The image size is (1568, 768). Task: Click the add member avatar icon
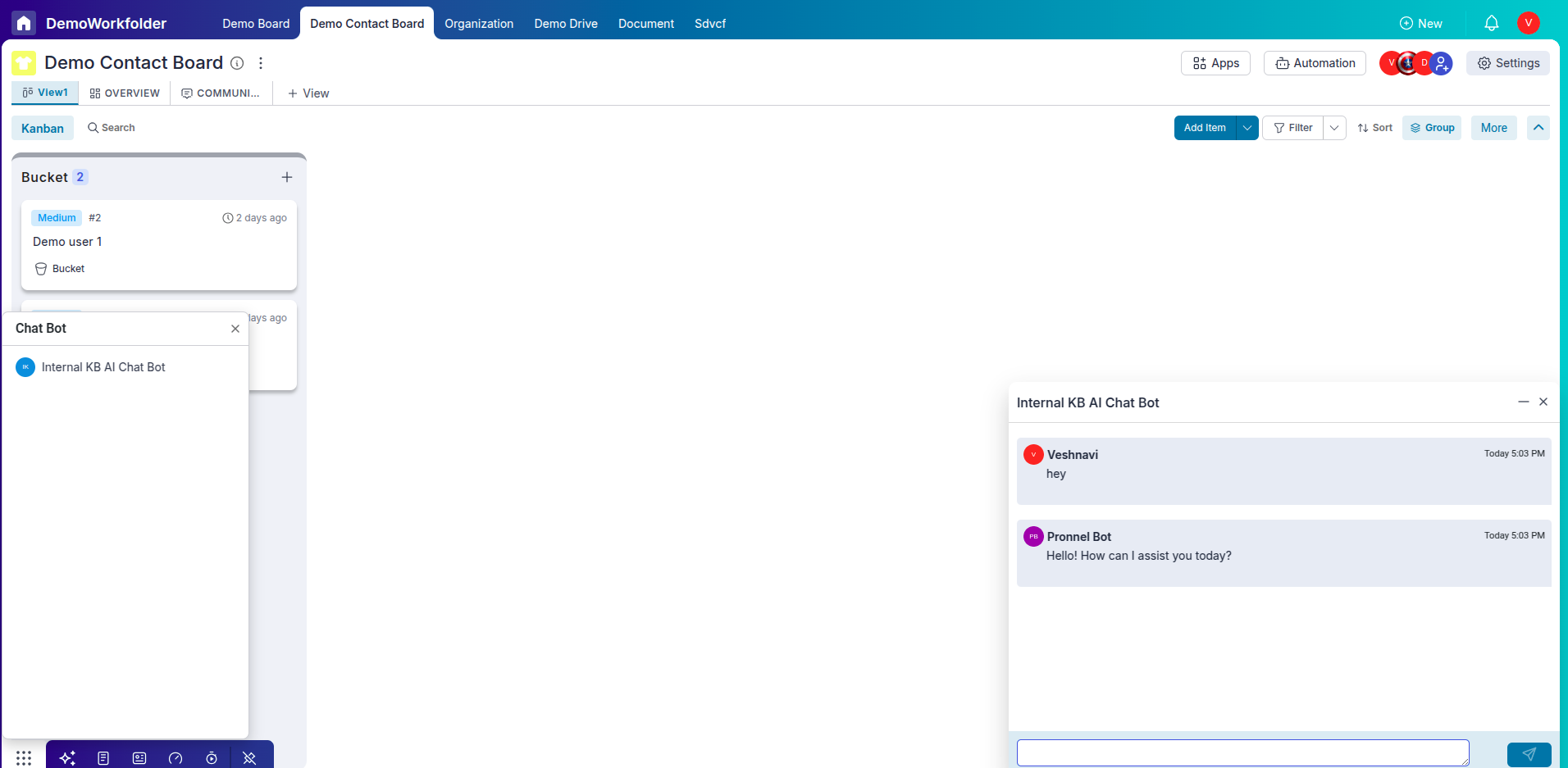[1441, 63]
